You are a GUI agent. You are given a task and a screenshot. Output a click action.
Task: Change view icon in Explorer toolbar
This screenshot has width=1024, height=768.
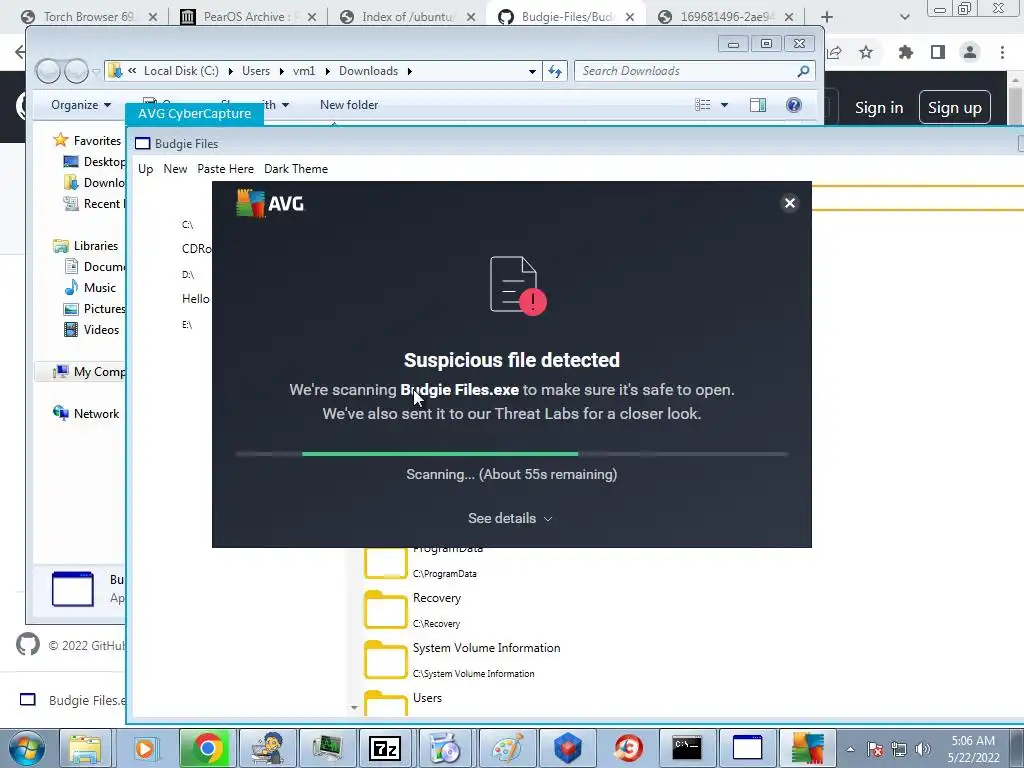pyautogui.click(x=703, y=105)
